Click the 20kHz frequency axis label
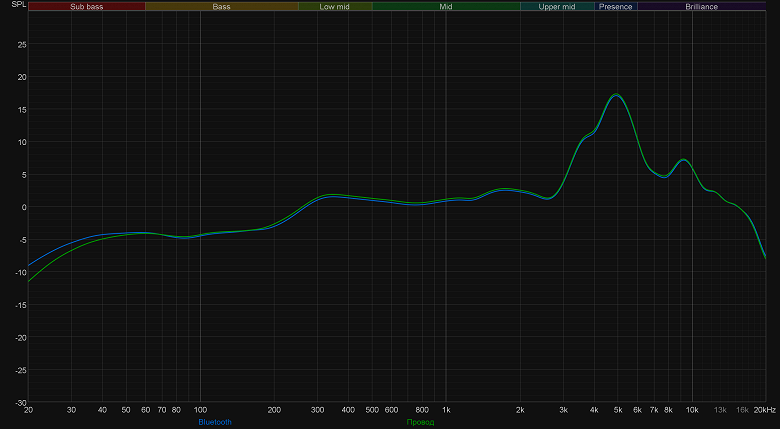This screenshot has width=780, height=429. [765, 410]
